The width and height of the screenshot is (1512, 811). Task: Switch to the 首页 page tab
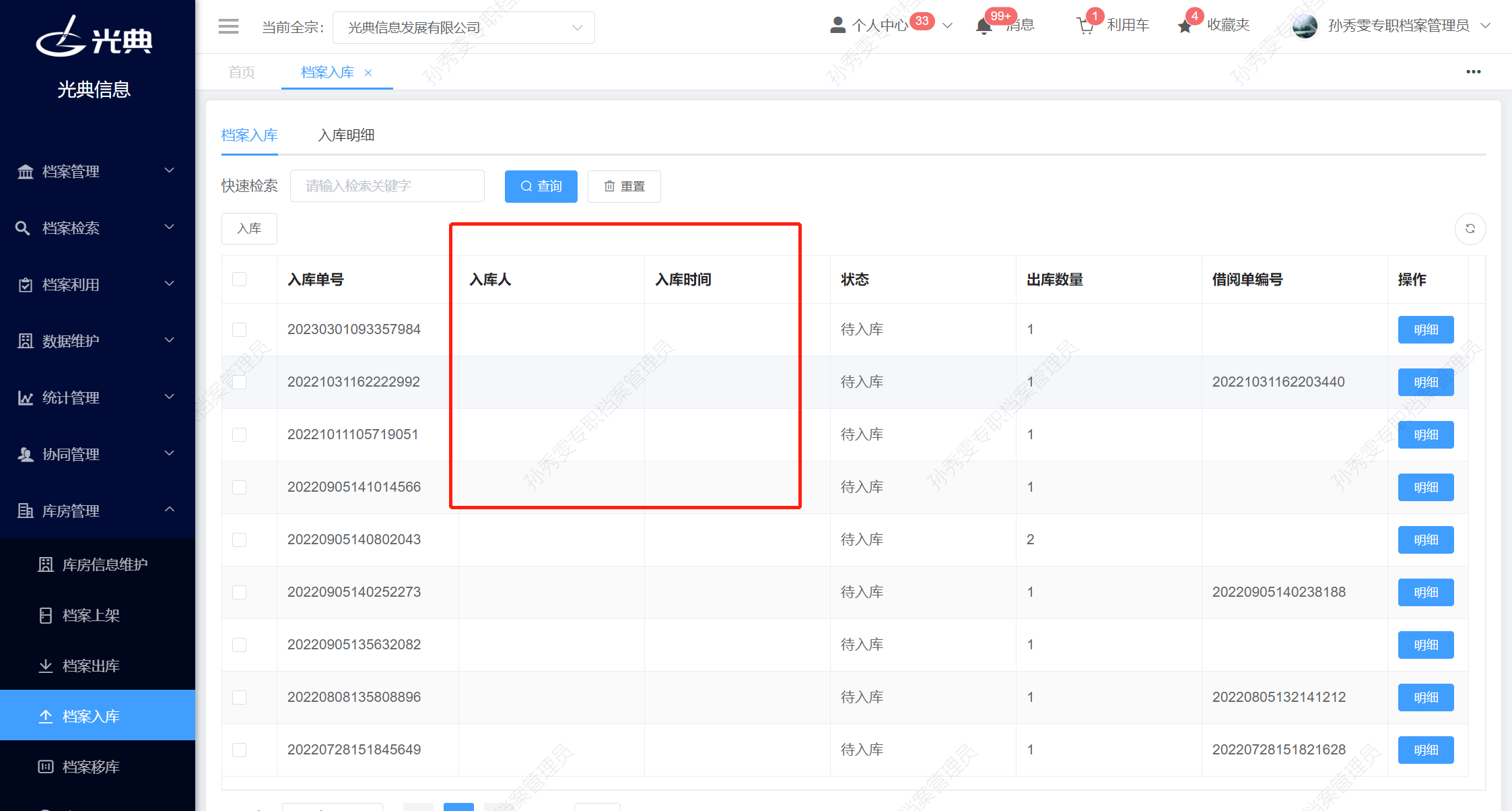pos(242,72)
